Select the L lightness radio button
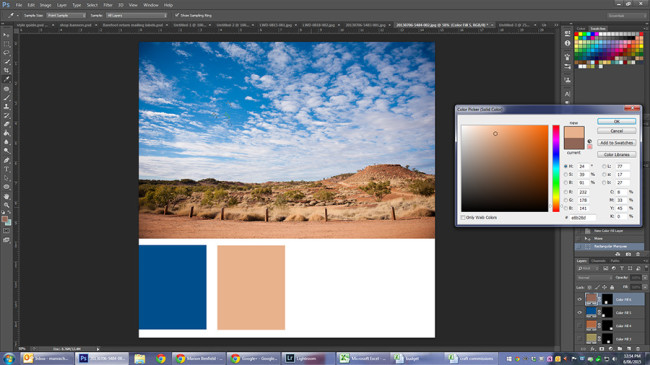The height and width of the screenshot is (365, 650). [604, 166]
